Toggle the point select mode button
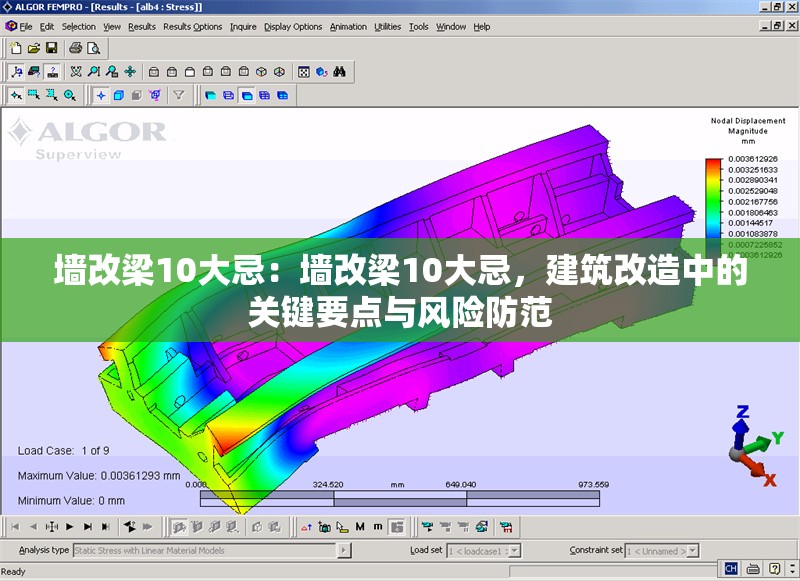This screenshot has width=800, height=581. pyautogui.click(x=15, y=96)
